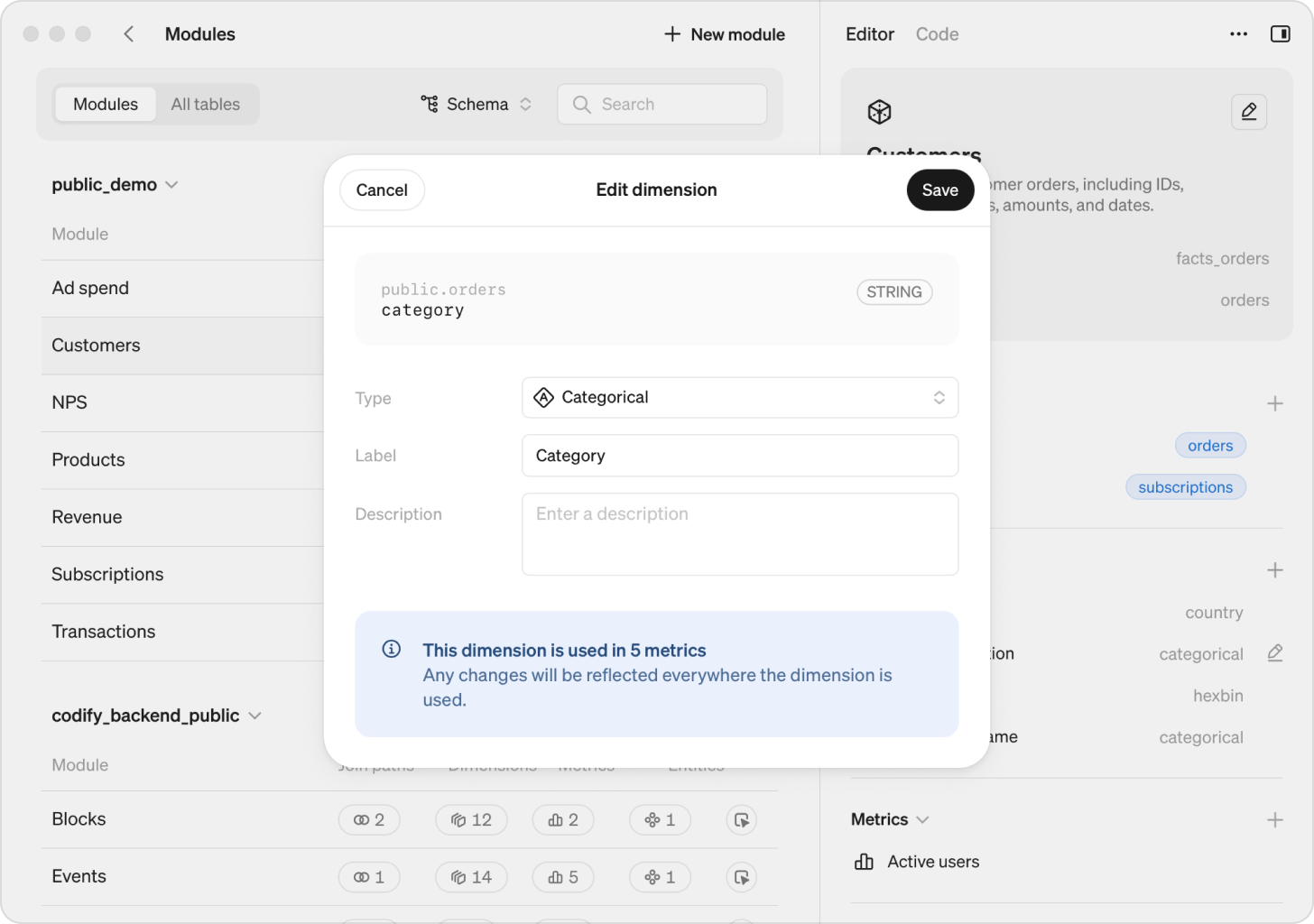Expand the public_demo module chevron
Viewport: 1314px width, 924px height.
point(171,184)
